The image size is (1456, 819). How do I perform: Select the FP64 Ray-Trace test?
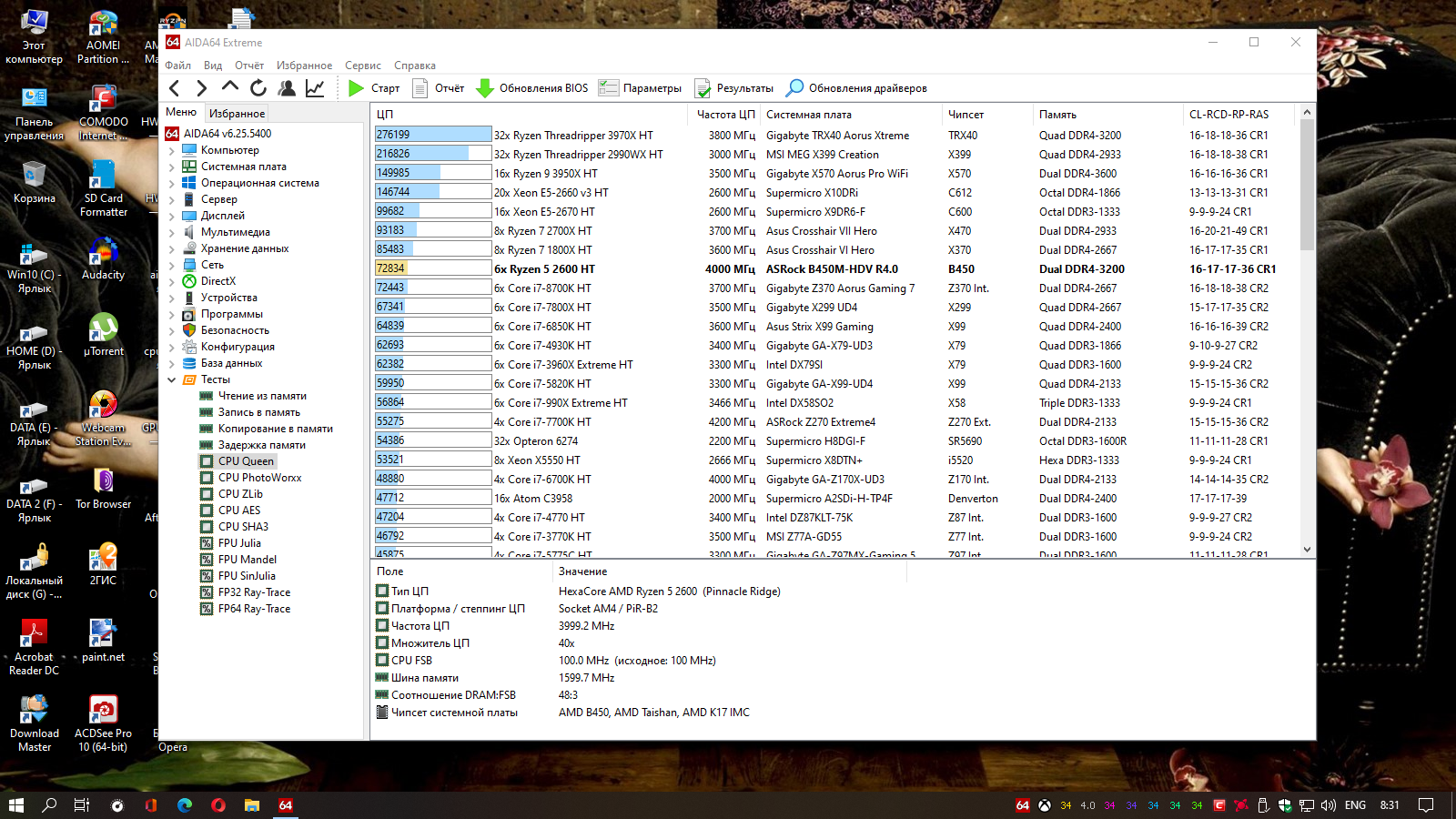[254, 609]
